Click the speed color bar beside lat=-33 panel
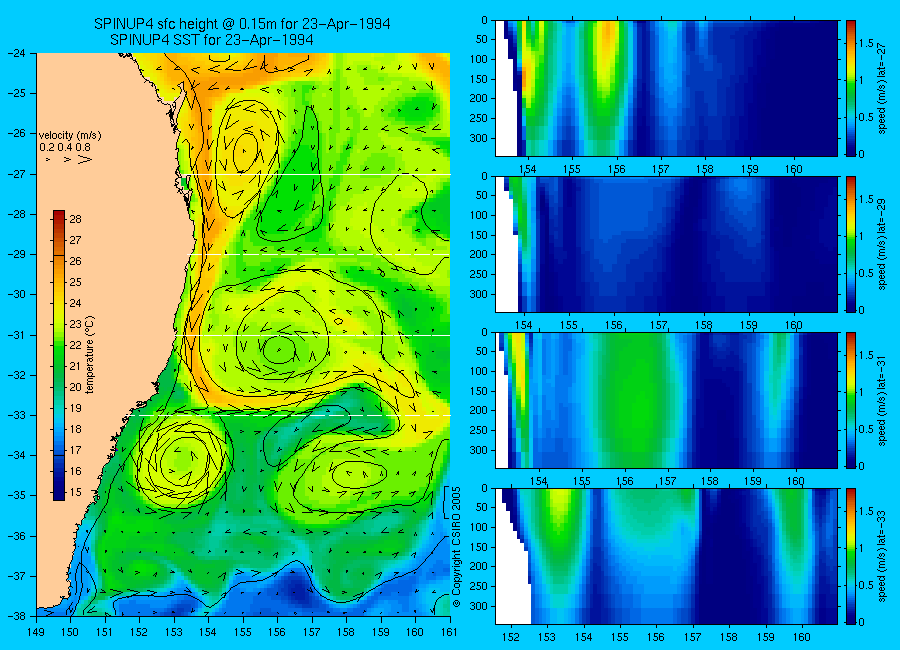This screenshot has width=900, height=650. [x=850, y=556]
